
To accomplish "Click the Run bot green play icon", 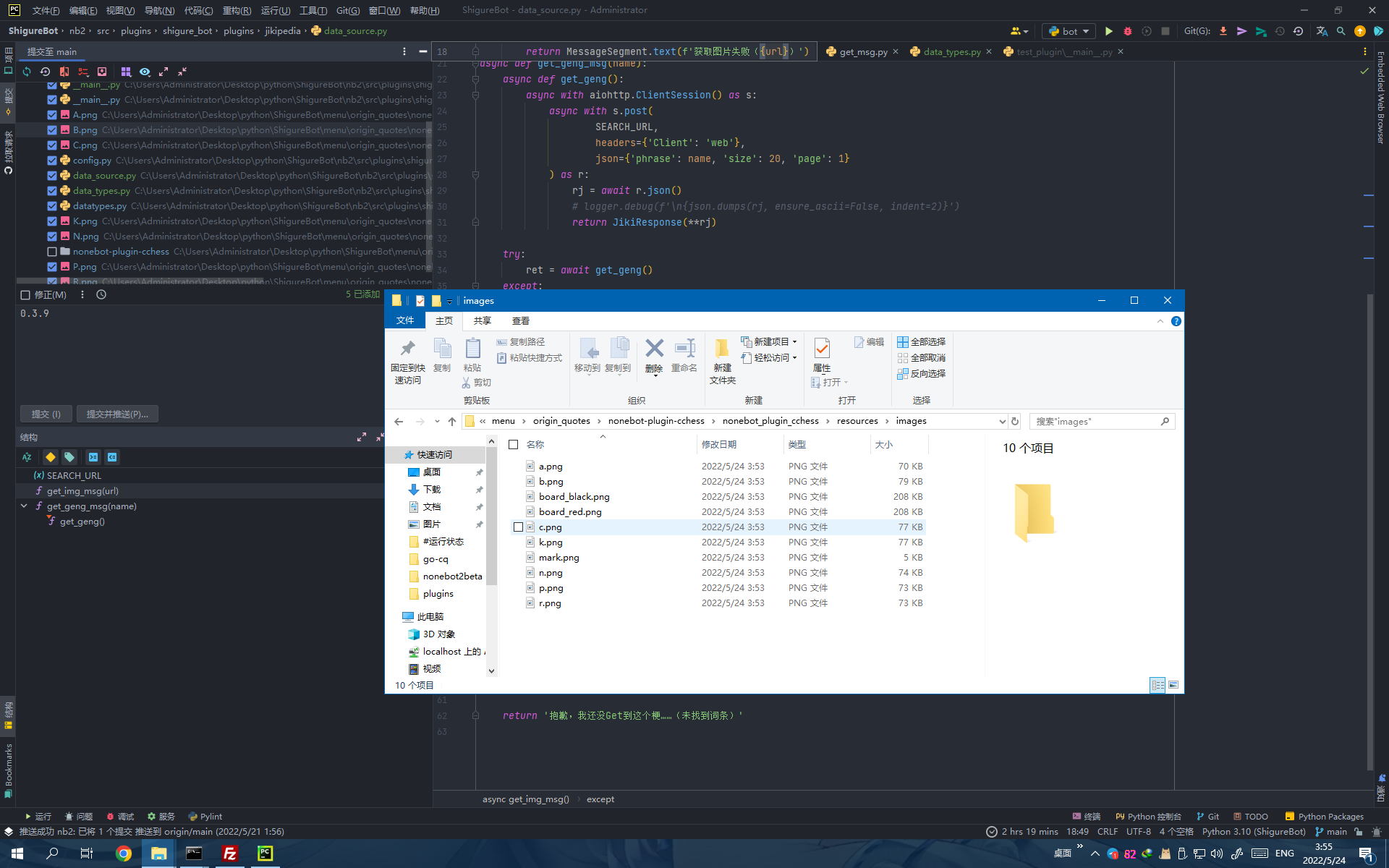I will pyautogui.click(x=1108, y=31).
